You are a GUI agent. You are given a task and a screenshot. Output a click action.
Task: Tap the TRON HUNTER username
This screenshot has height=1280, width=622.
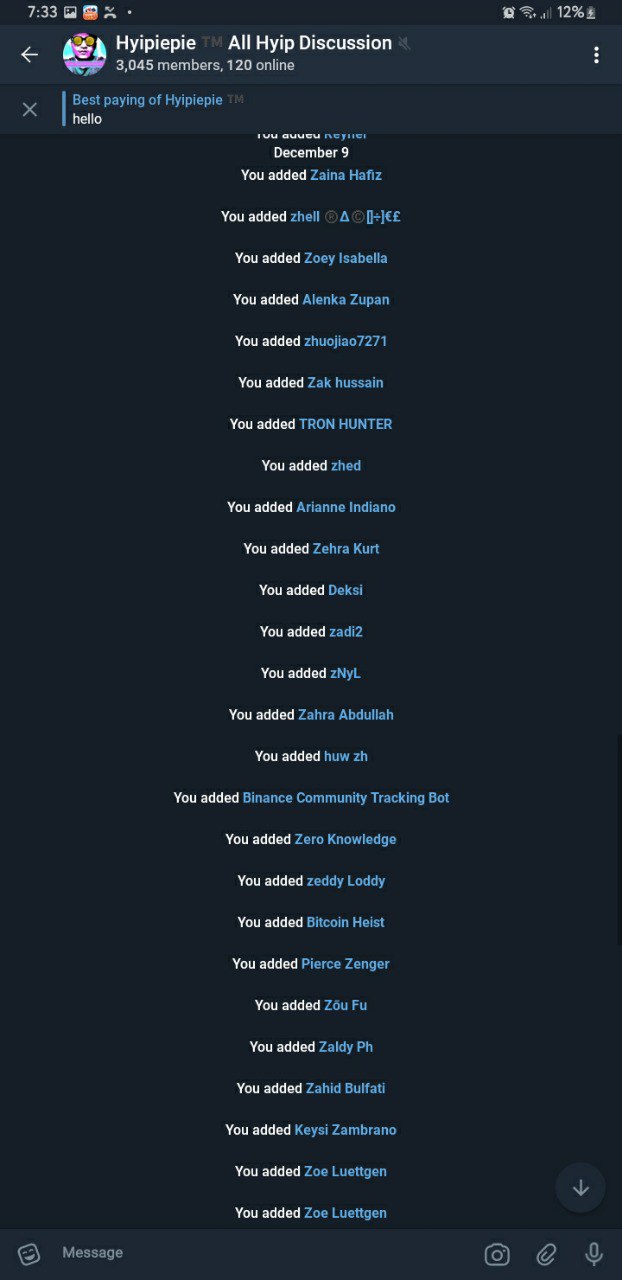click(346, 424)
